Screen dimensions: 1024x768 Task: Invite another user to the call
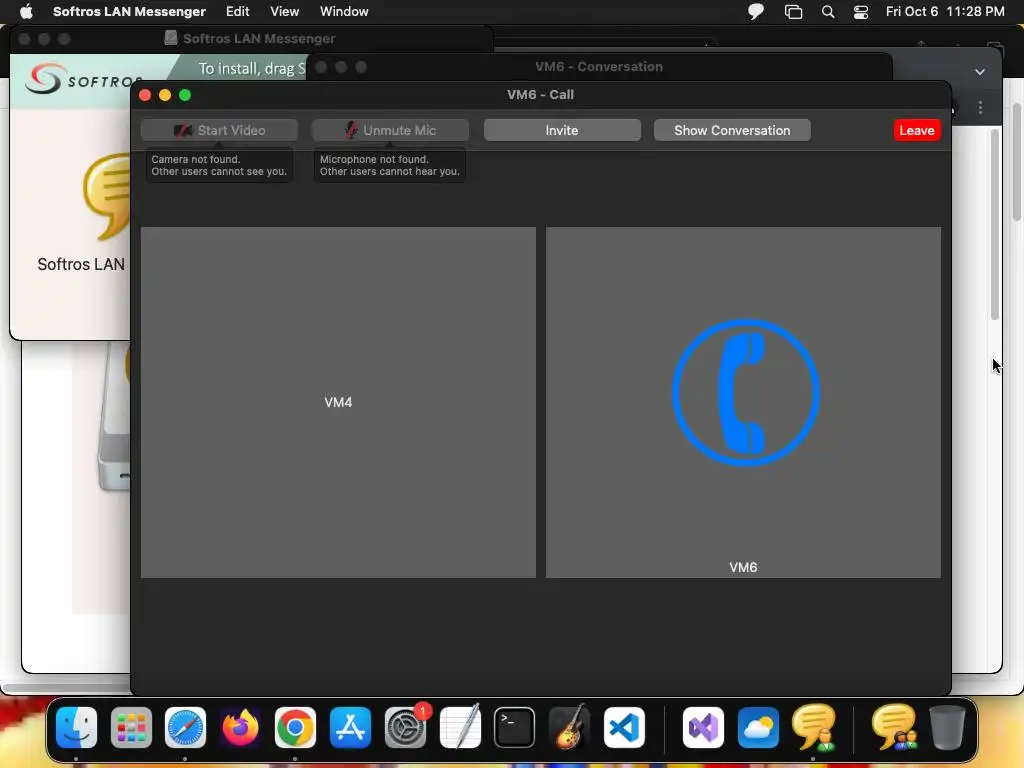coord(562,130)
